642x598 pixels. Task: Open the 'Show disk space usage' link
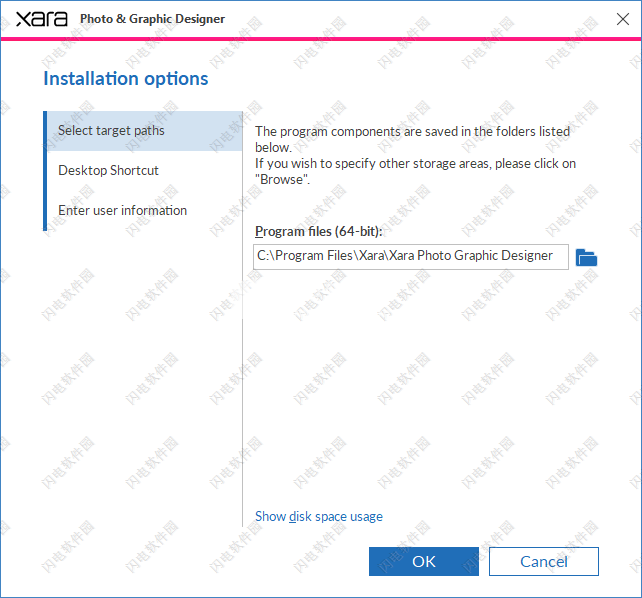tap(319, 517)
